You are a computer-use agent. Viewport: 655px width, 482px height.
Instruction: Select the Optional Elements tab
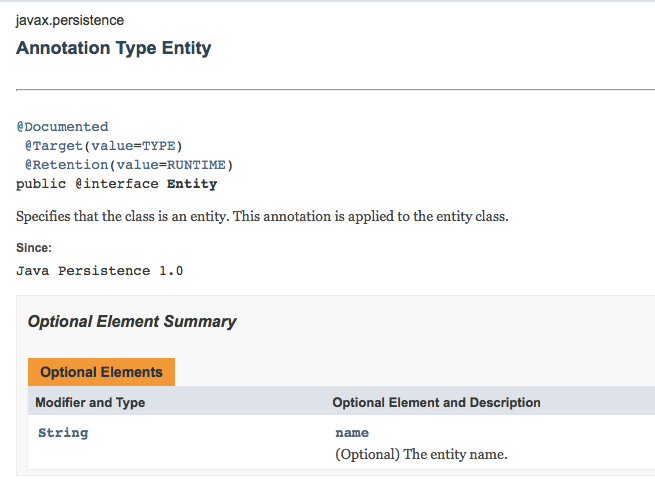point(101,372)
